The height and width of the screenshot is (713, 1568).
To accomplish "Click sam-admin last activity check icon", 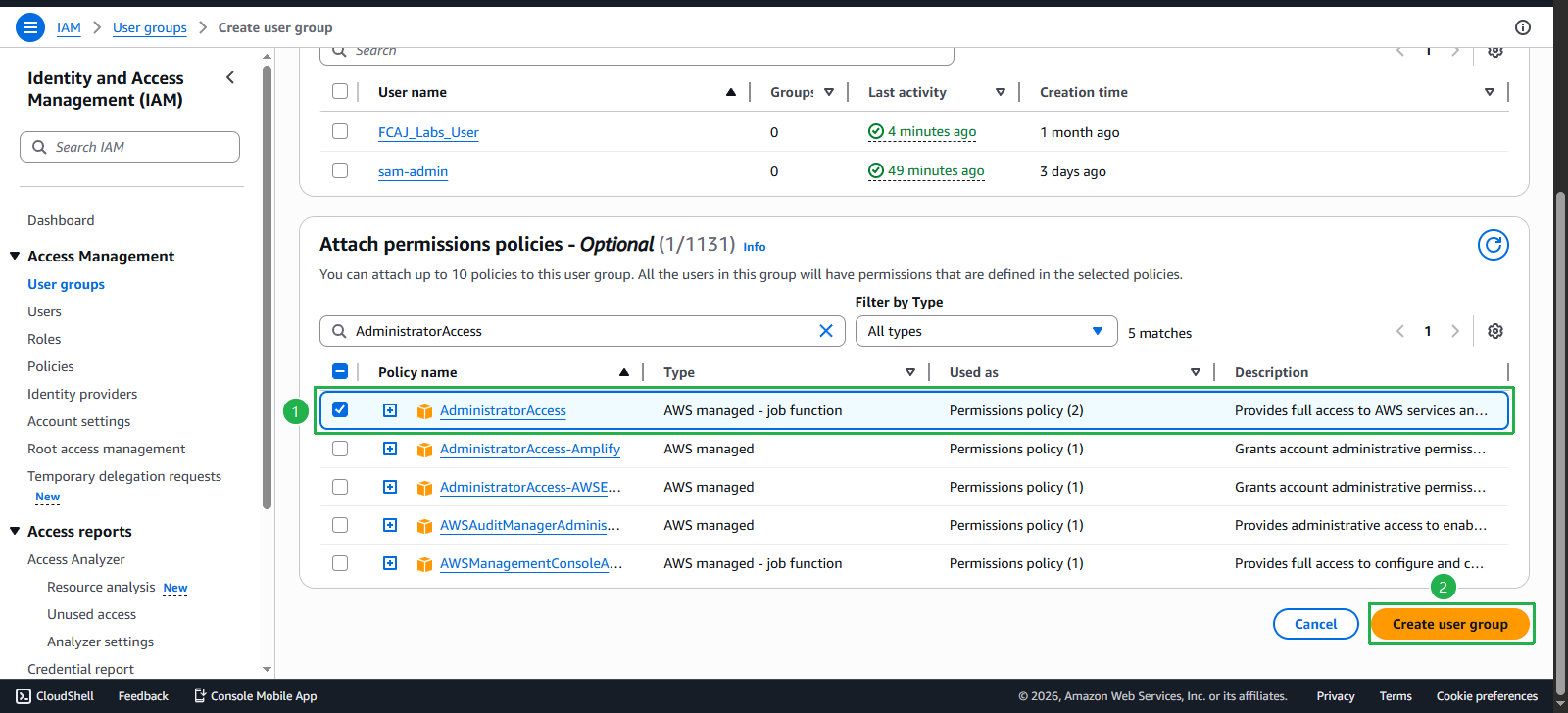I will [x=876, y=170].
